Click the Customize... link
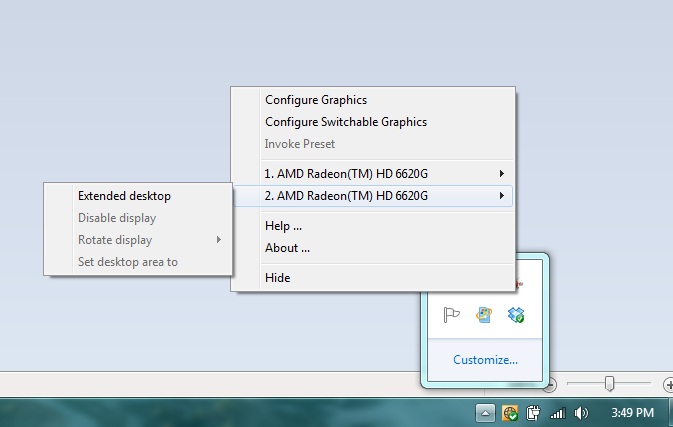Screen dimensions: 673x427 (x=485, y=360)
